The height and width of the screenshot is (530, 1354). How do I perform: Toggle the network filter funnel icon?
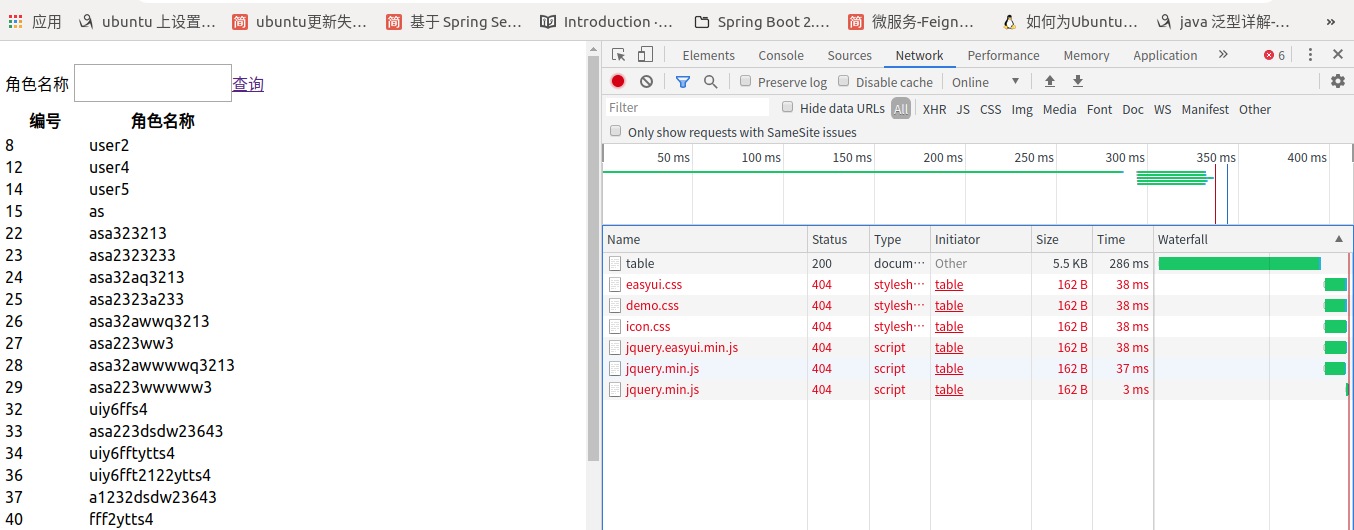(683, 82)
